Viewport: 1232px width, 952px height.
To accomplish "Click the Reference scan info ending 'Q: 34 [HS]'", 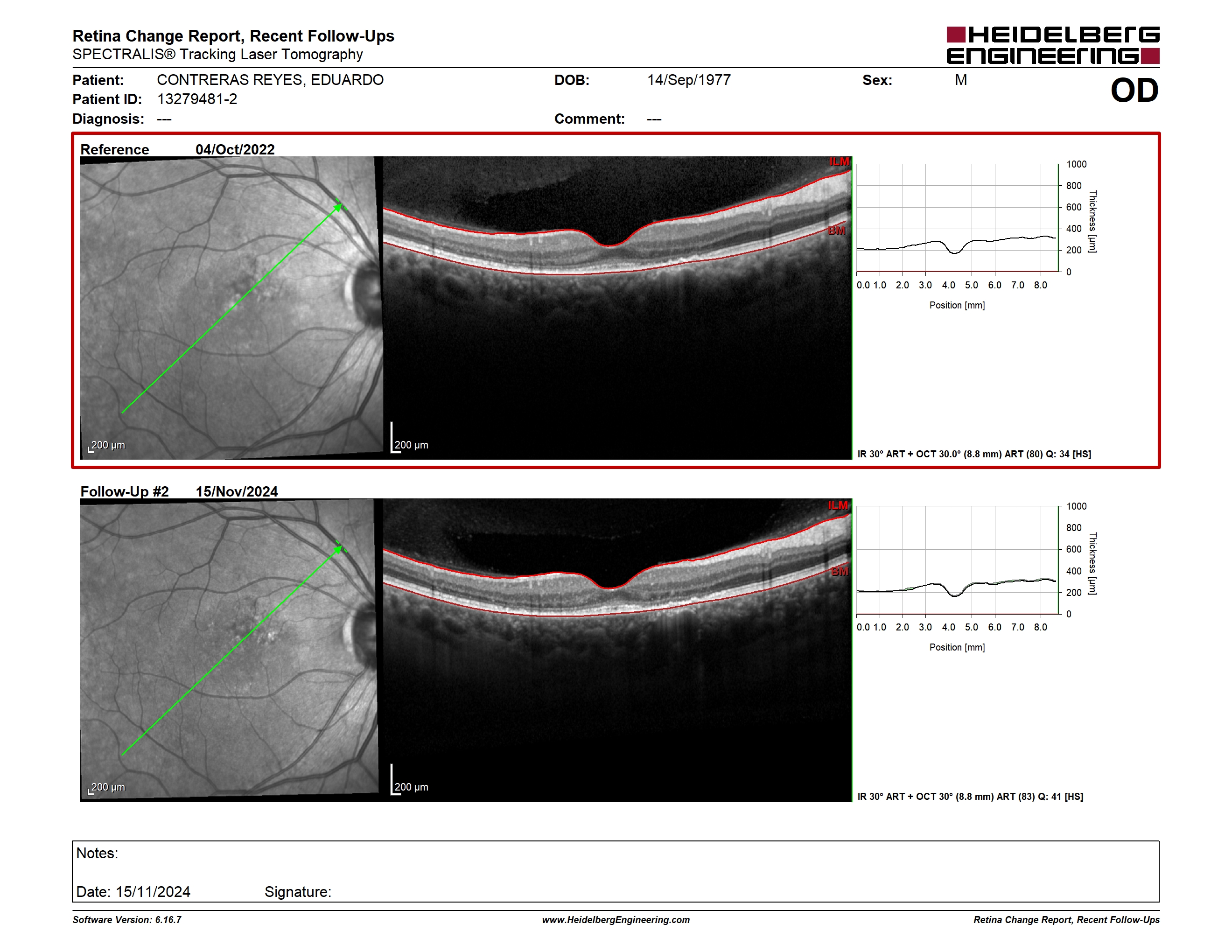I will [974, 454].
